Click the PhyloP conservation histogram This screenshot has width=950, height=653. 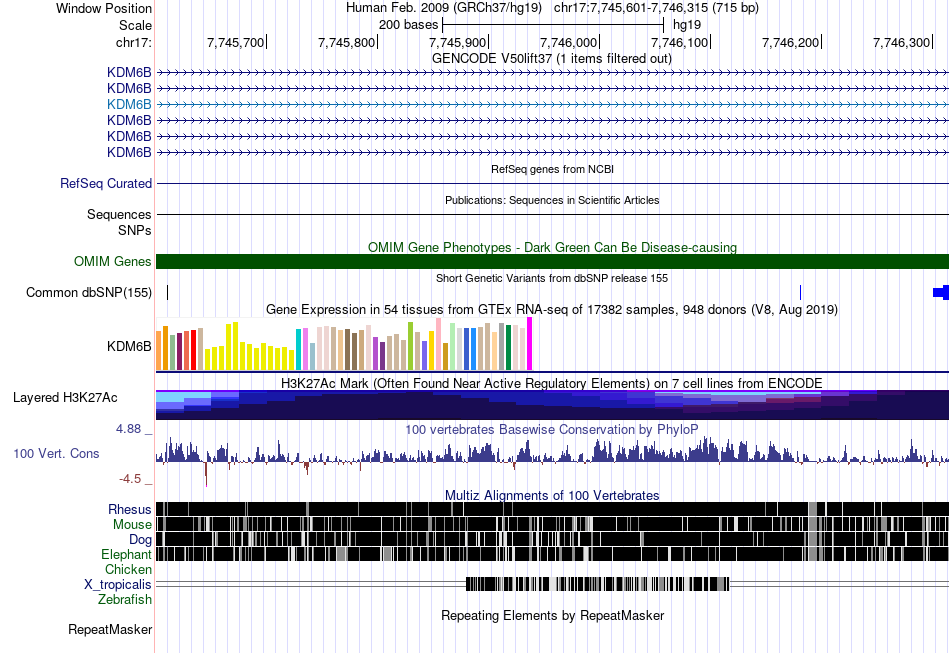[553, 460]
